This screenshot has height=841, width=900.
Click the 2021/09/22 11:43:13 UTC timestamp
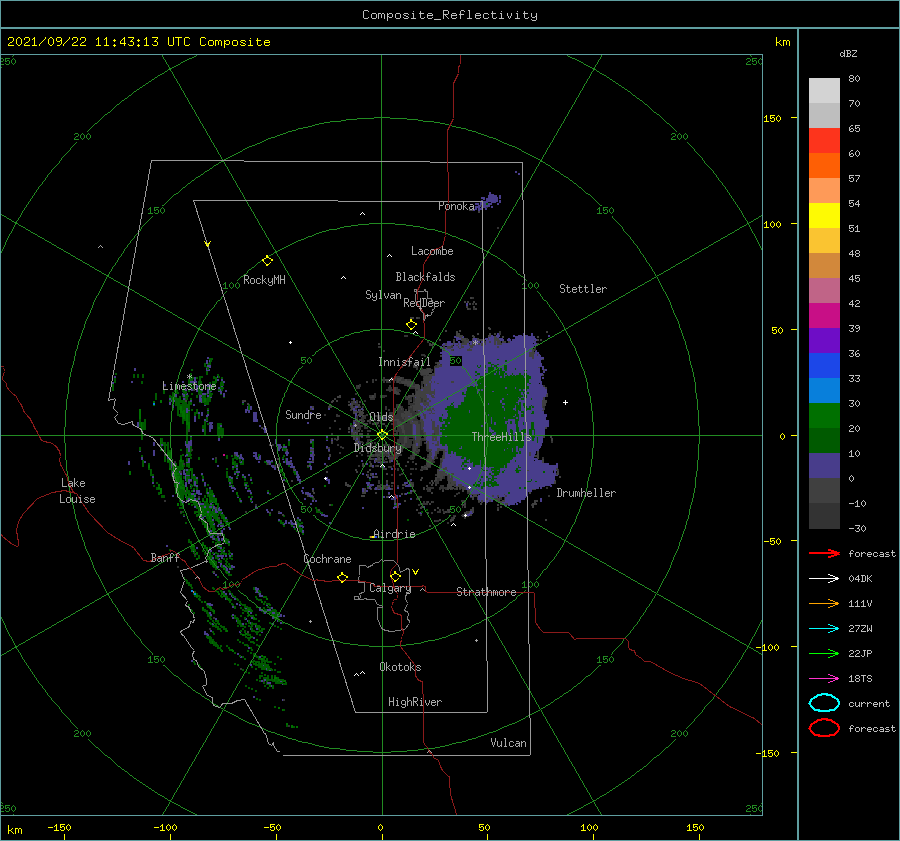tap(139, 42)
